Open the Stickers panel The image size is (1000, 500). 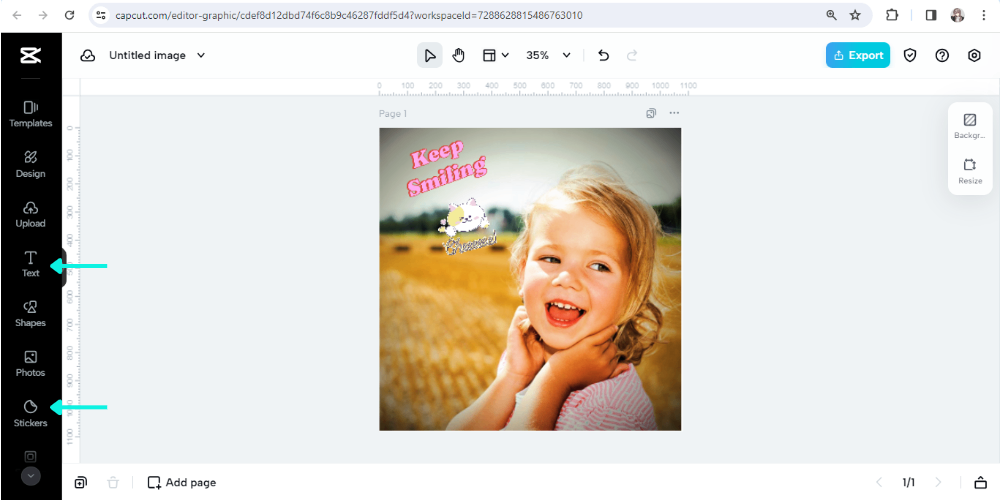pos(31,414)
